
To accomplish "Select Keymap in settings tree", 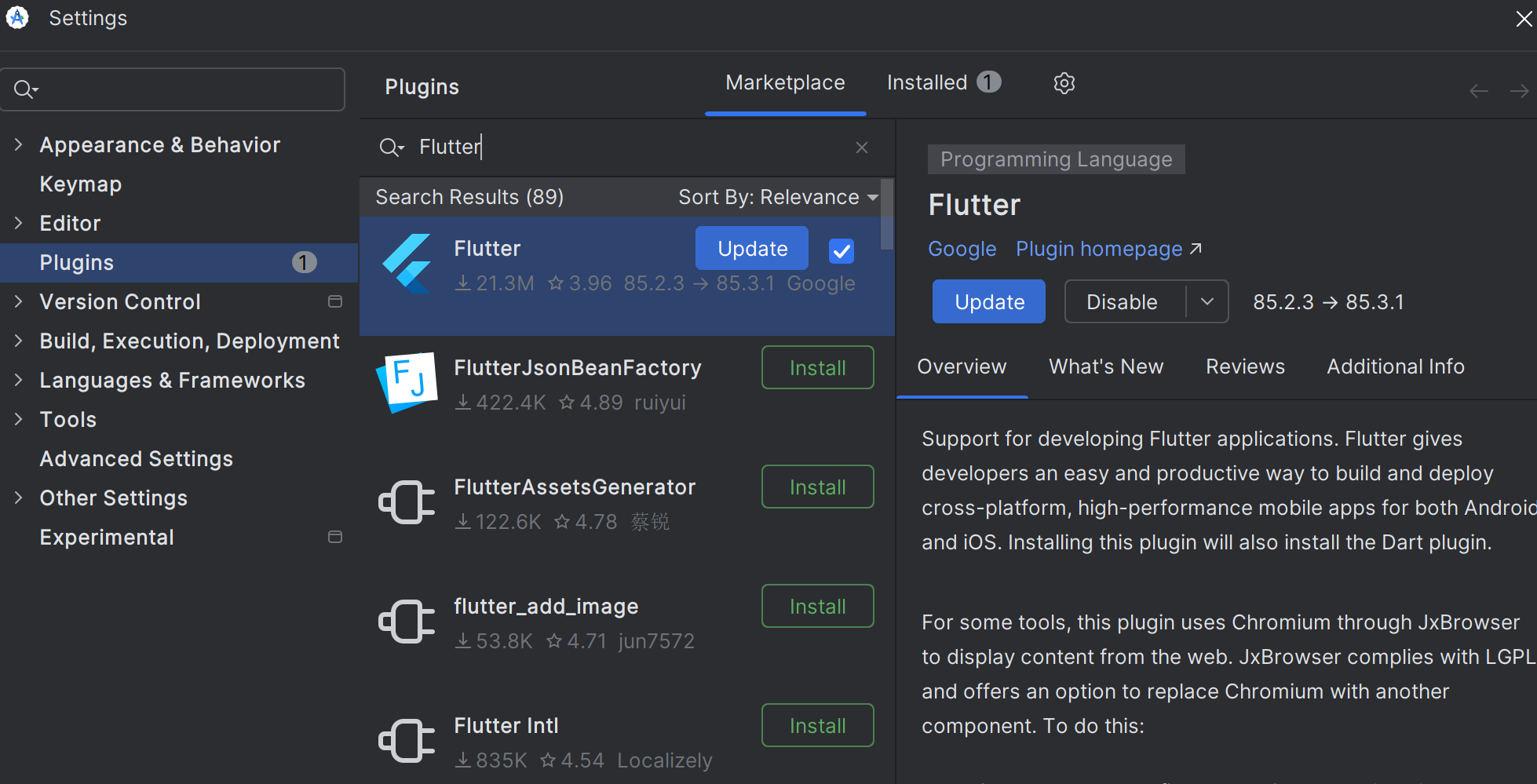I will point(81,184).
